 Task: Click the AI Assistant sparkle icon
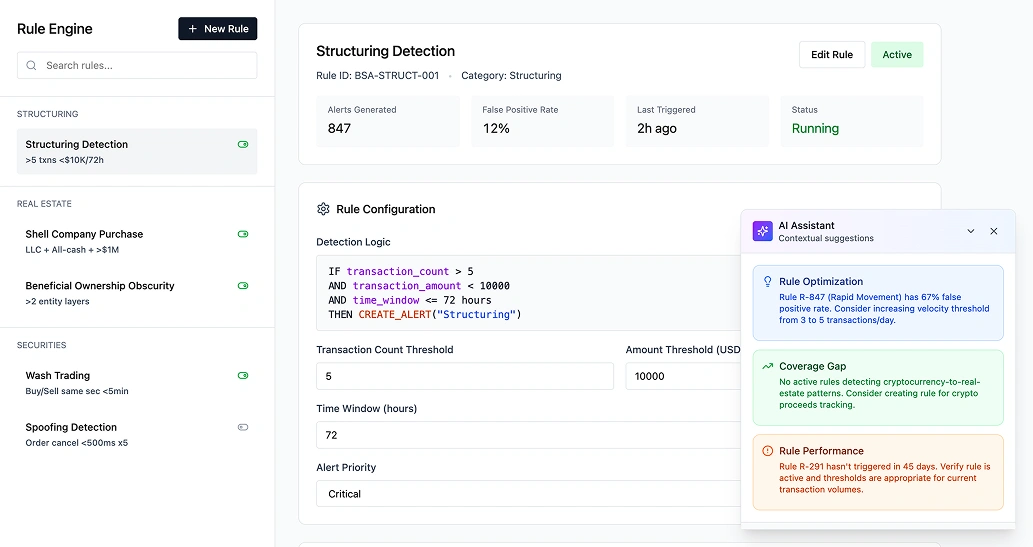click(x=763, y=231)
